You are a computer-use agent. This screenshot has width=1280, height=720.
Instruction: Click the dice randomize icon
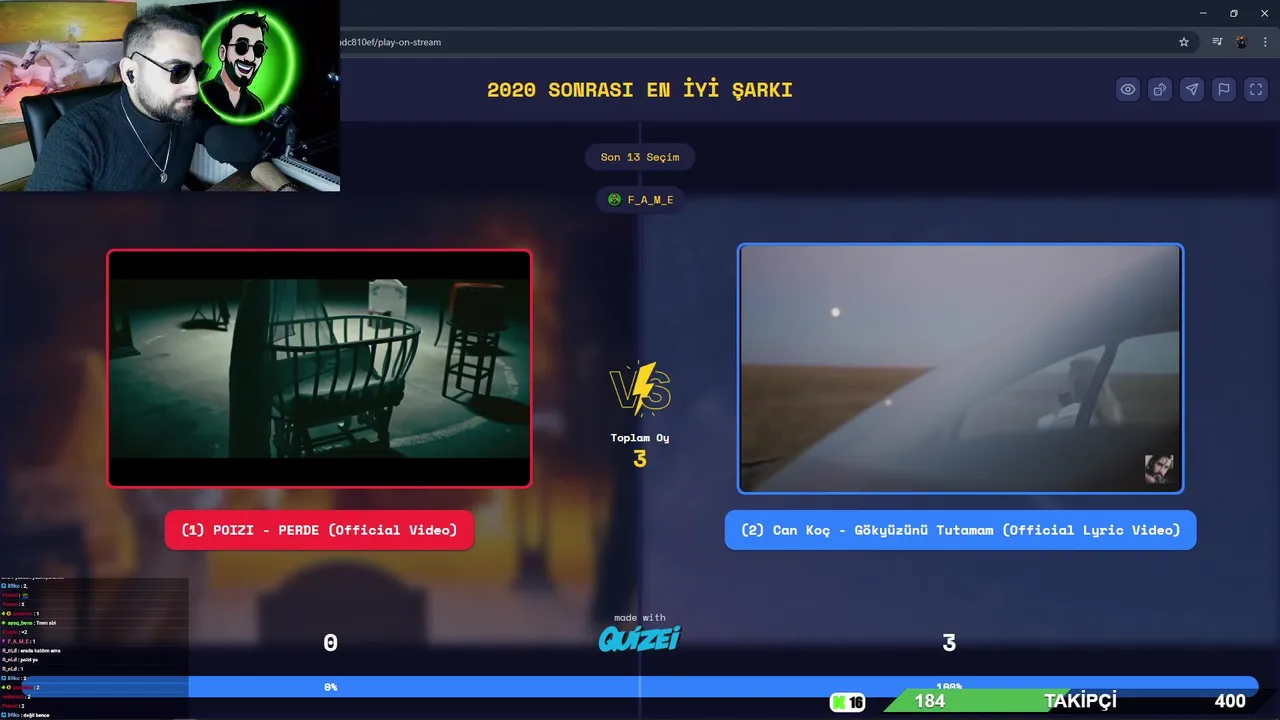pos(1160,89)
